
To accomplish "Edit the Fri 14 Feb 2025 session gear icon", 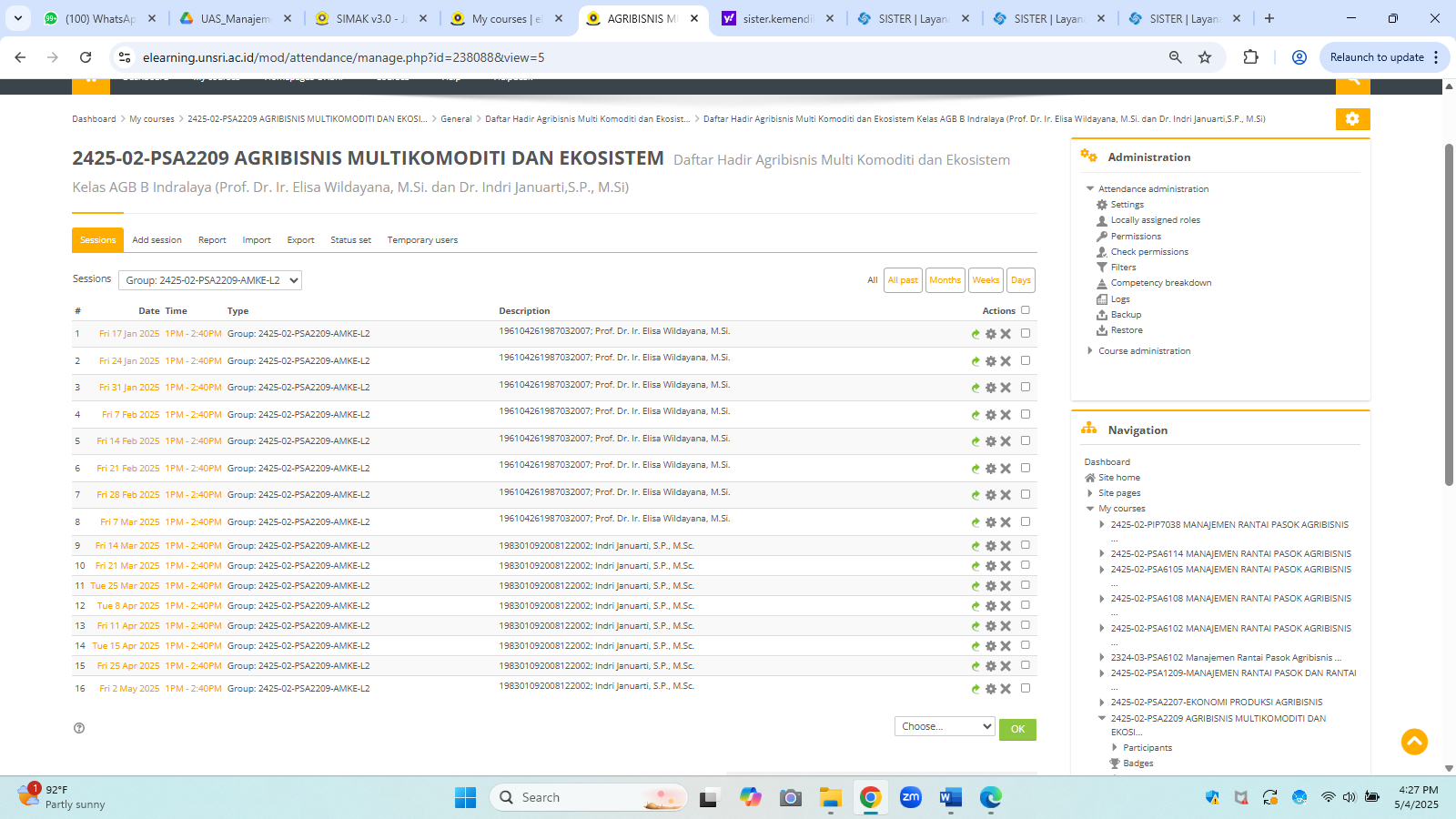I will pos(991,441).
